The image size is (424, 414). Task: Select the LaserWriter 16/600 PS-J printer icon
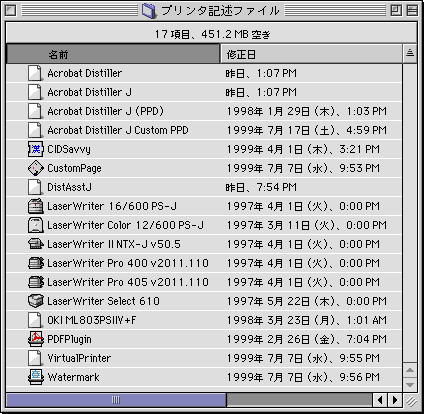36,206
